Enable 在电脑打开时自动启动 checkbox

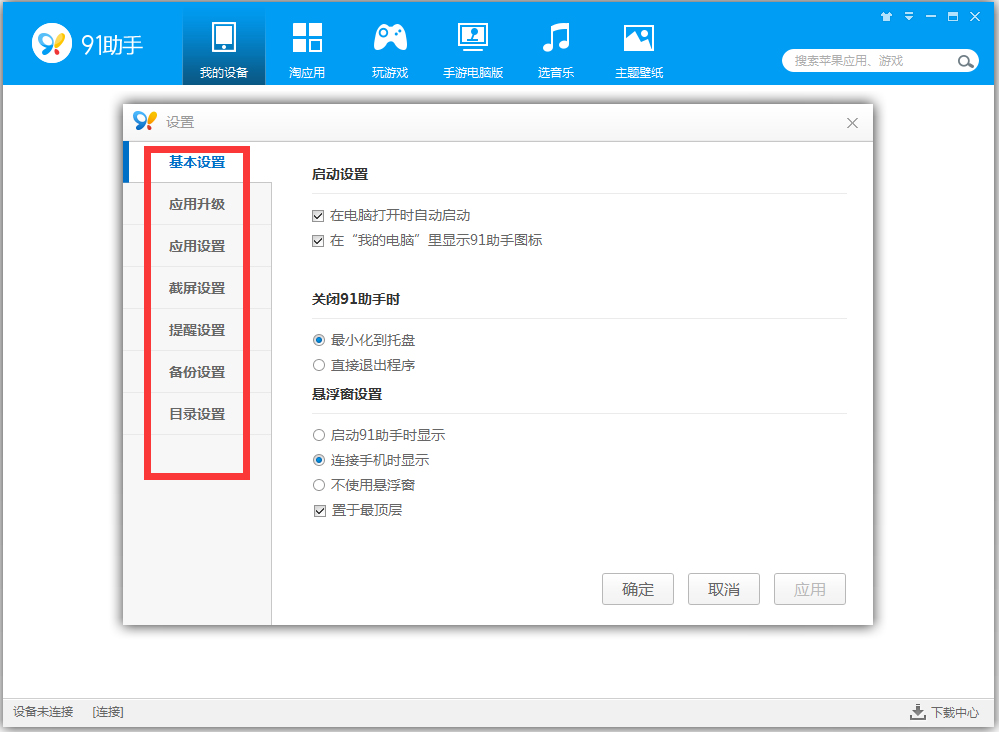coord(317,214)
